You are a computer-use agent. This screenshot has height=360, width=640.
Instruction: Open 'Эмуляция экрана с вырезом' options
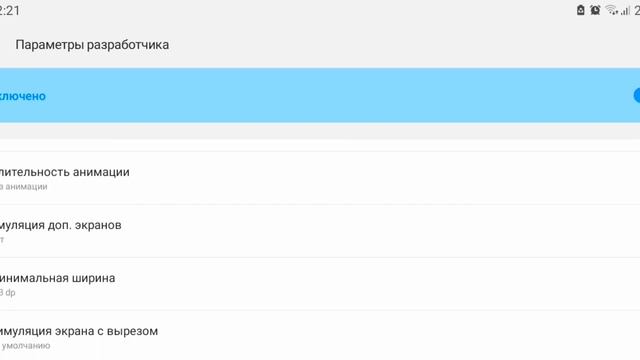tap(320, 336)
